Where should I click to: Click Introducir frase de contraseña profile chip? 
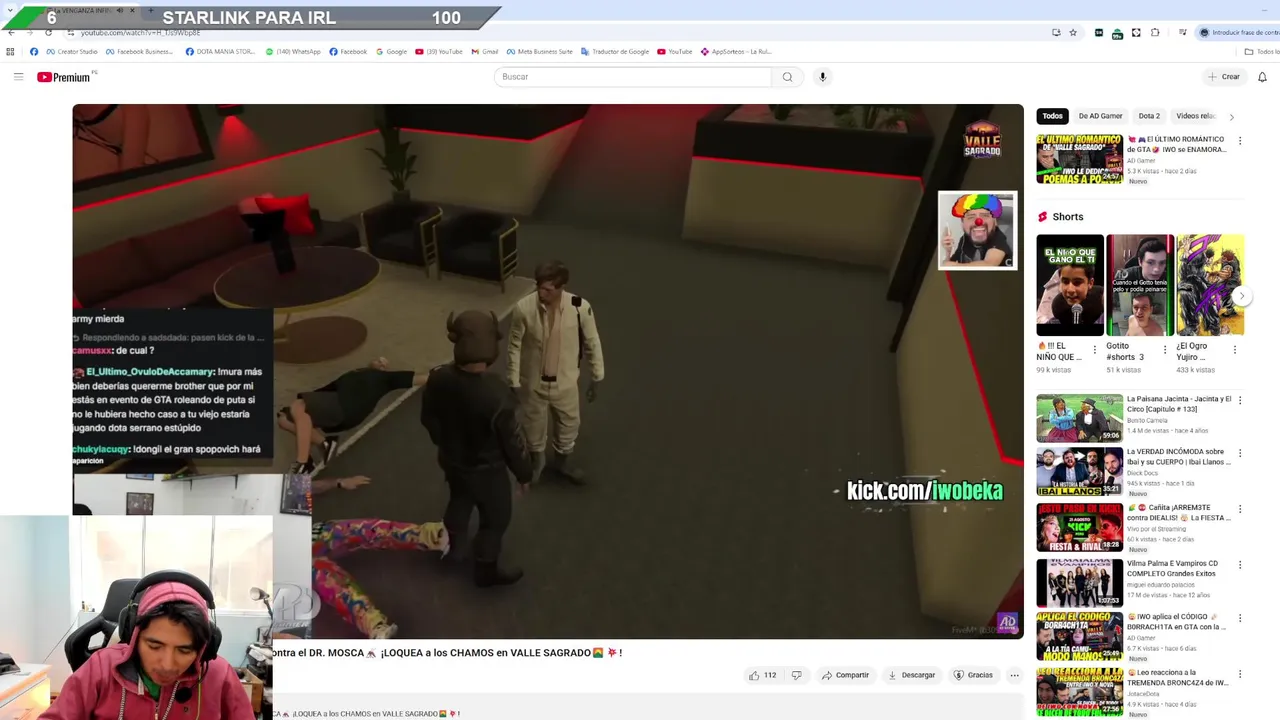coord(1236,33)
